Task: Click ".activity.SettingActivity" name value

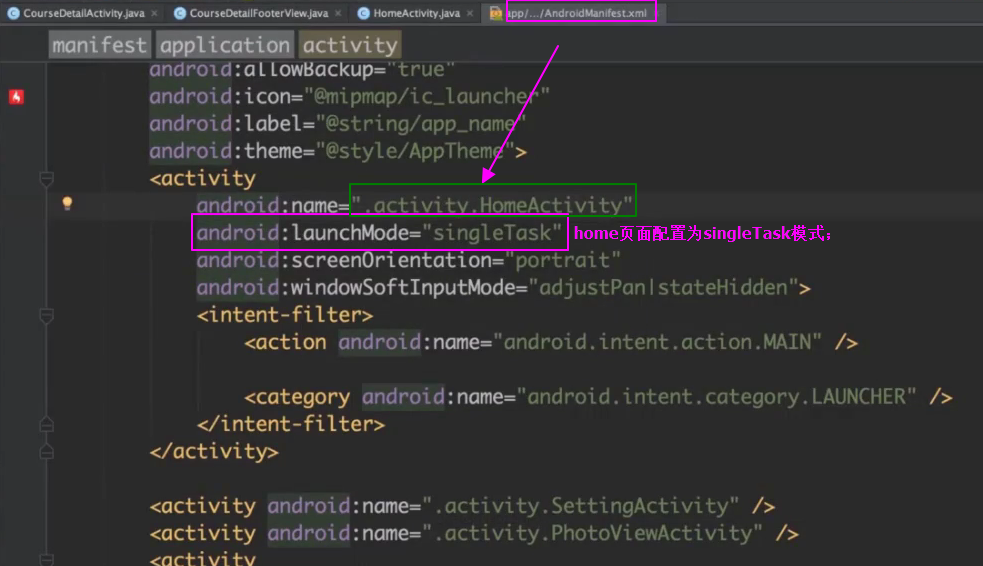Action: (x=581, y=506)
